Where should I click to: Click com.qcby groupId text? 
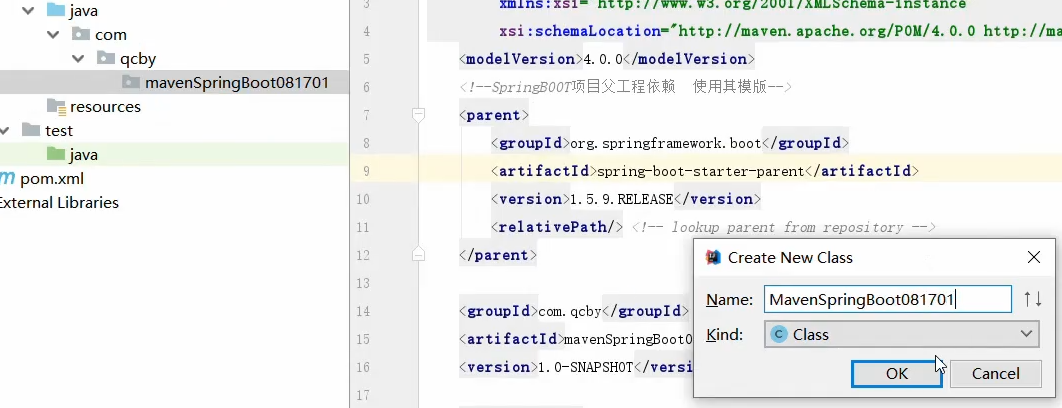pyautogui.click(x=570, y=311)
